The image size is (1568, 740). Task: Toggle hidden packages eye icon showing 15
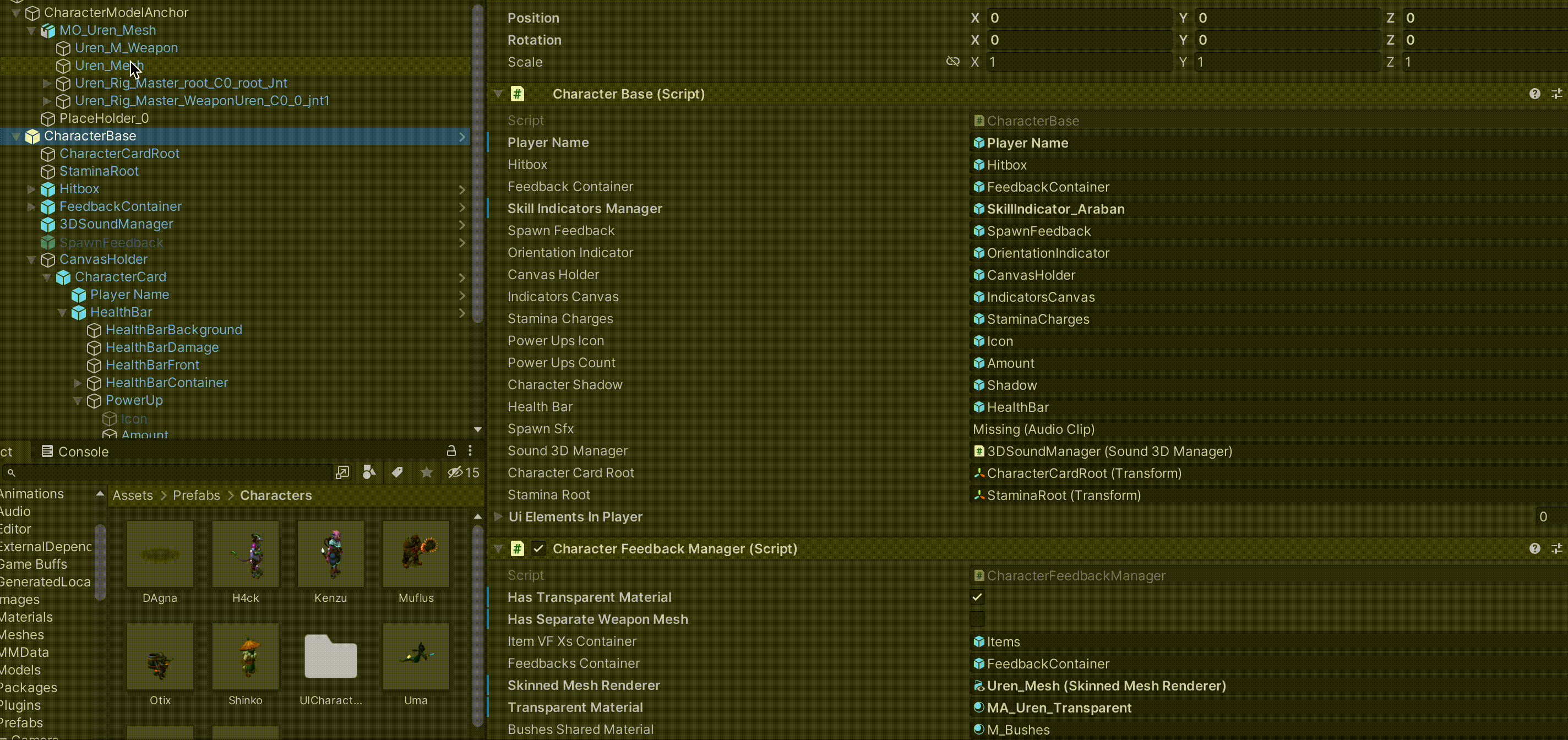(x=463, y=472)
